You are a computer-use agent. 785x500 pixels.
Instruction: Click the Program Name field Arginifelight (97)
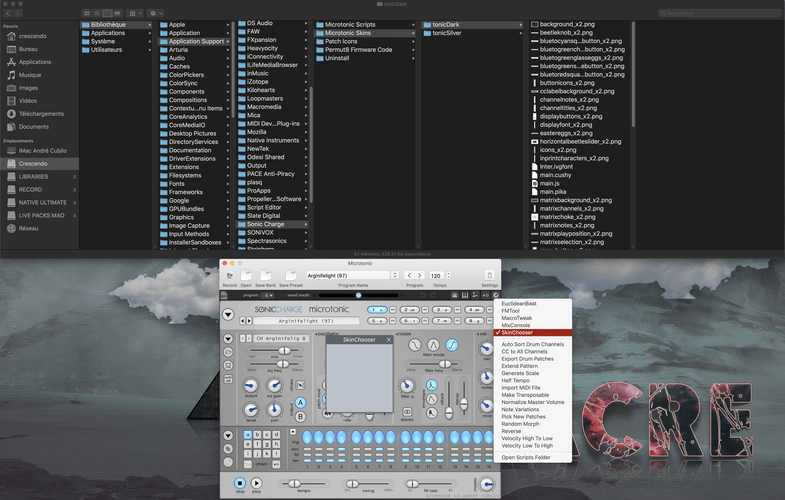348,275
